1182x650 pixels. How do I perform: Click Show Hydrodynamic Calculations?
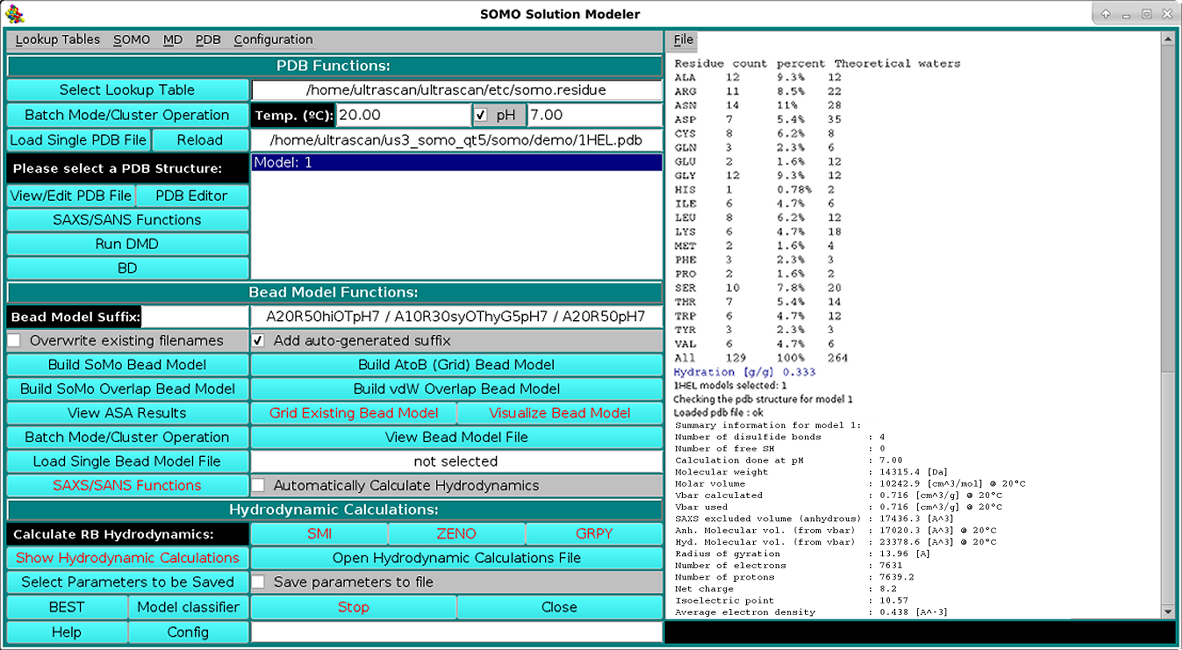tap(127, 558)
